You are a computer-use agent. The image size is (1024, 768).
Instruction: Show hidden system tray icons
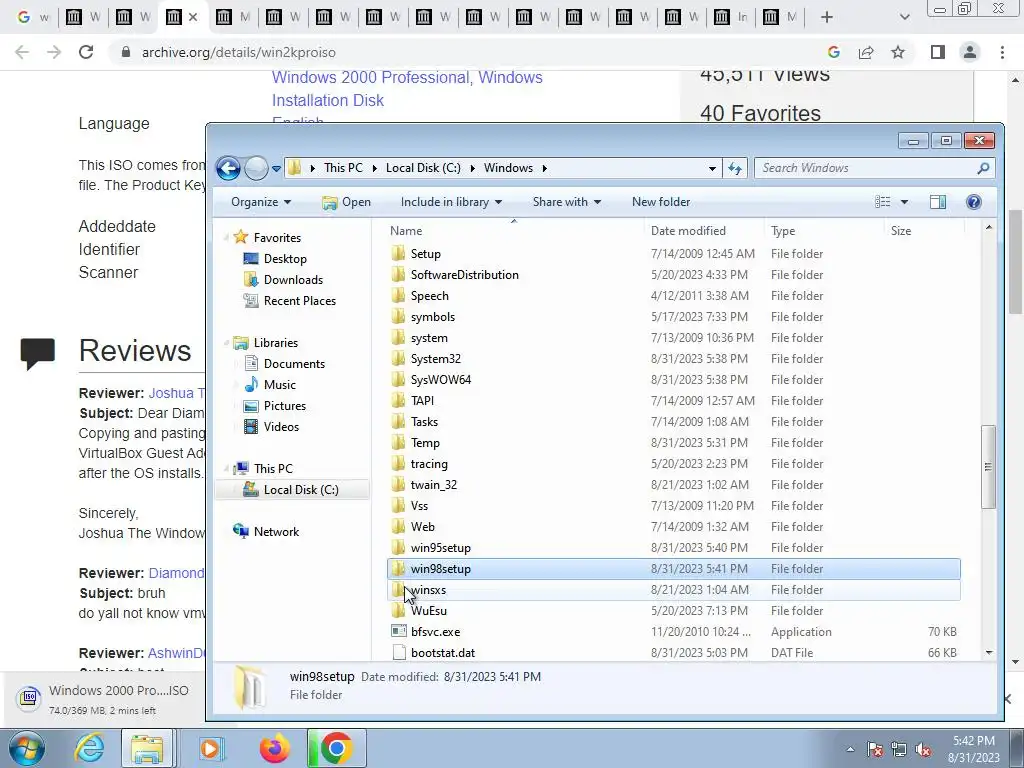click(850, 749)
